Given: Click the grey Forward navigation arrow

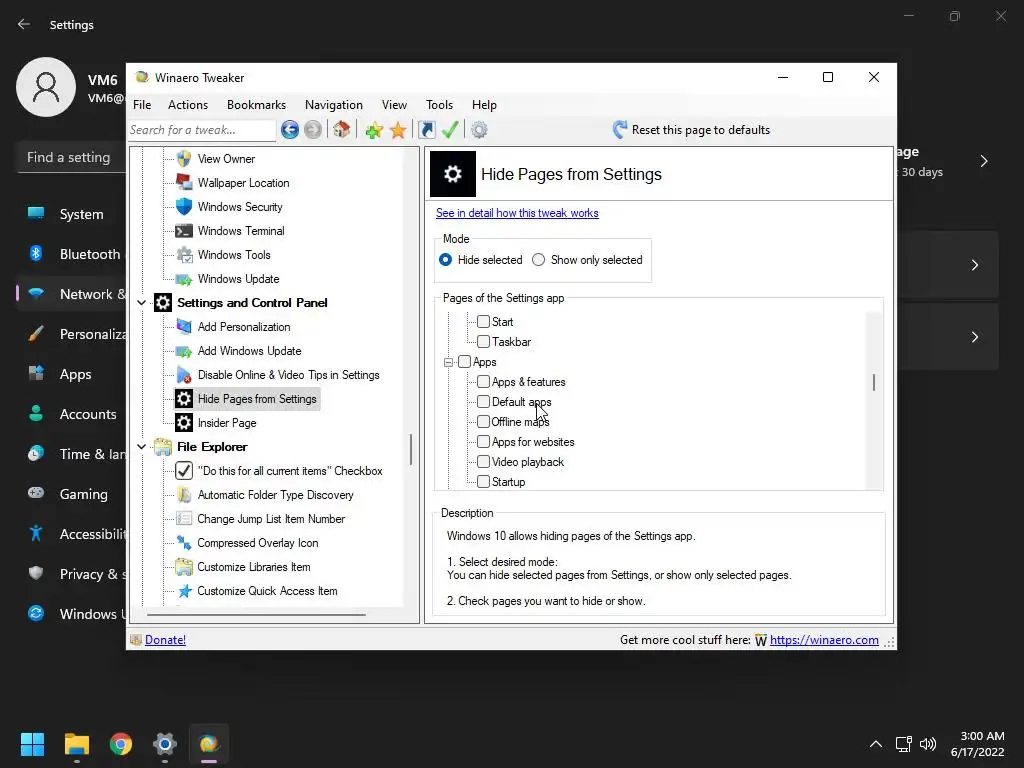Looking at the screenshot, I should 313,130.
